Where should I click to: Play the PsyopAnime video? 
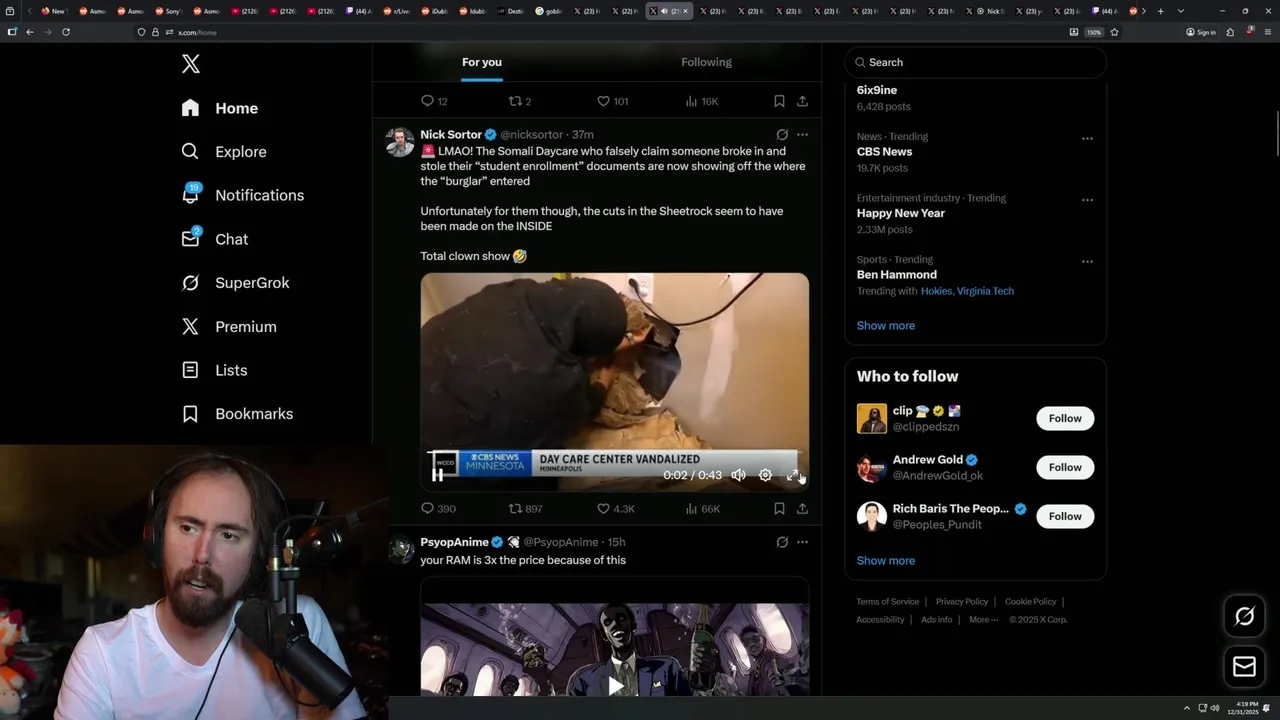click(x=615, y=685)
